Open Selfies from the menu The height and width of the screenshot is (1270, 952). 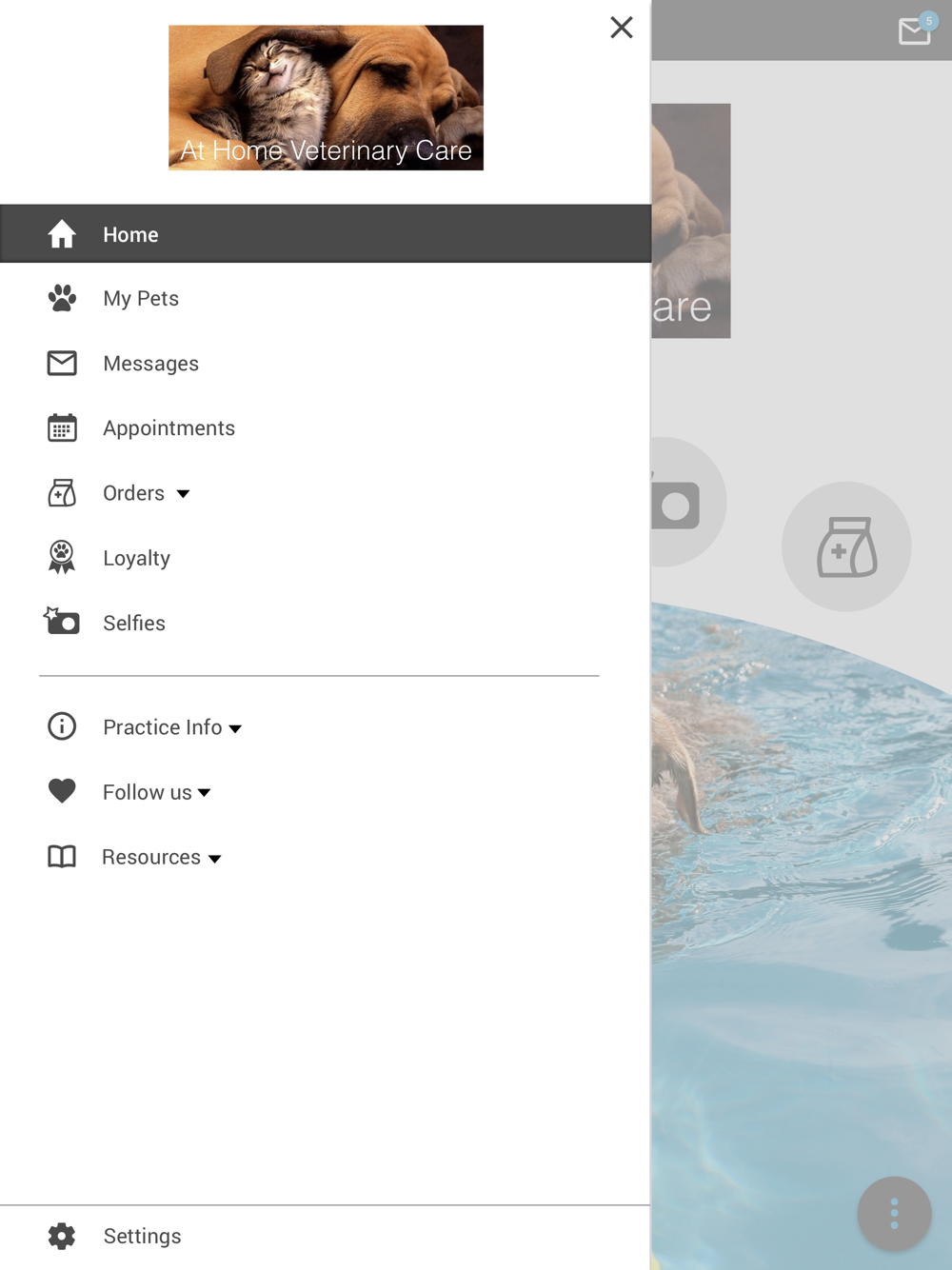coord(326,622)
